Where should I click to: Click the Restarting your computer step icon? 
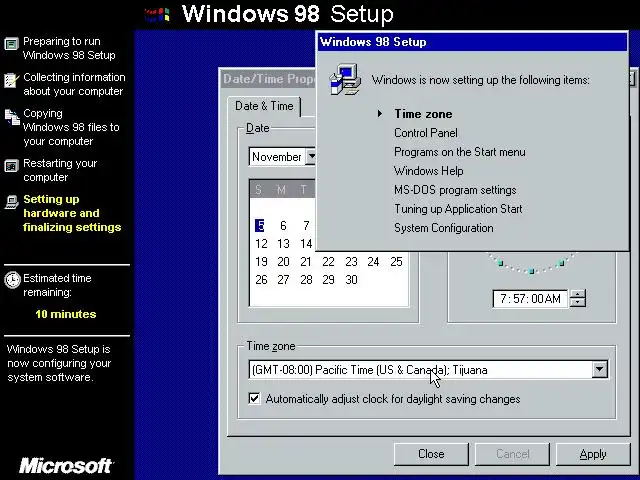(x=11, y=166)
